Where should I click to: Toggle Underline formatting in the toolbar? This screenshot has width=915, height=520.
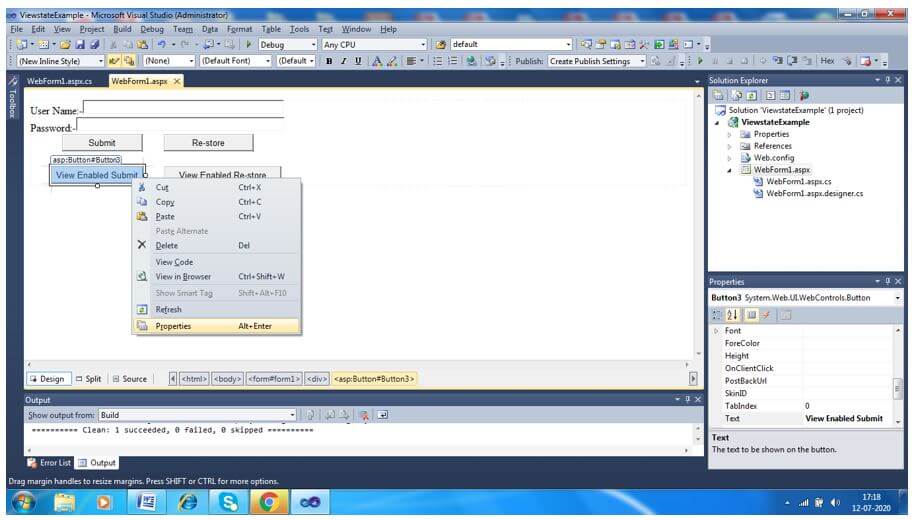tap(358, 61)
